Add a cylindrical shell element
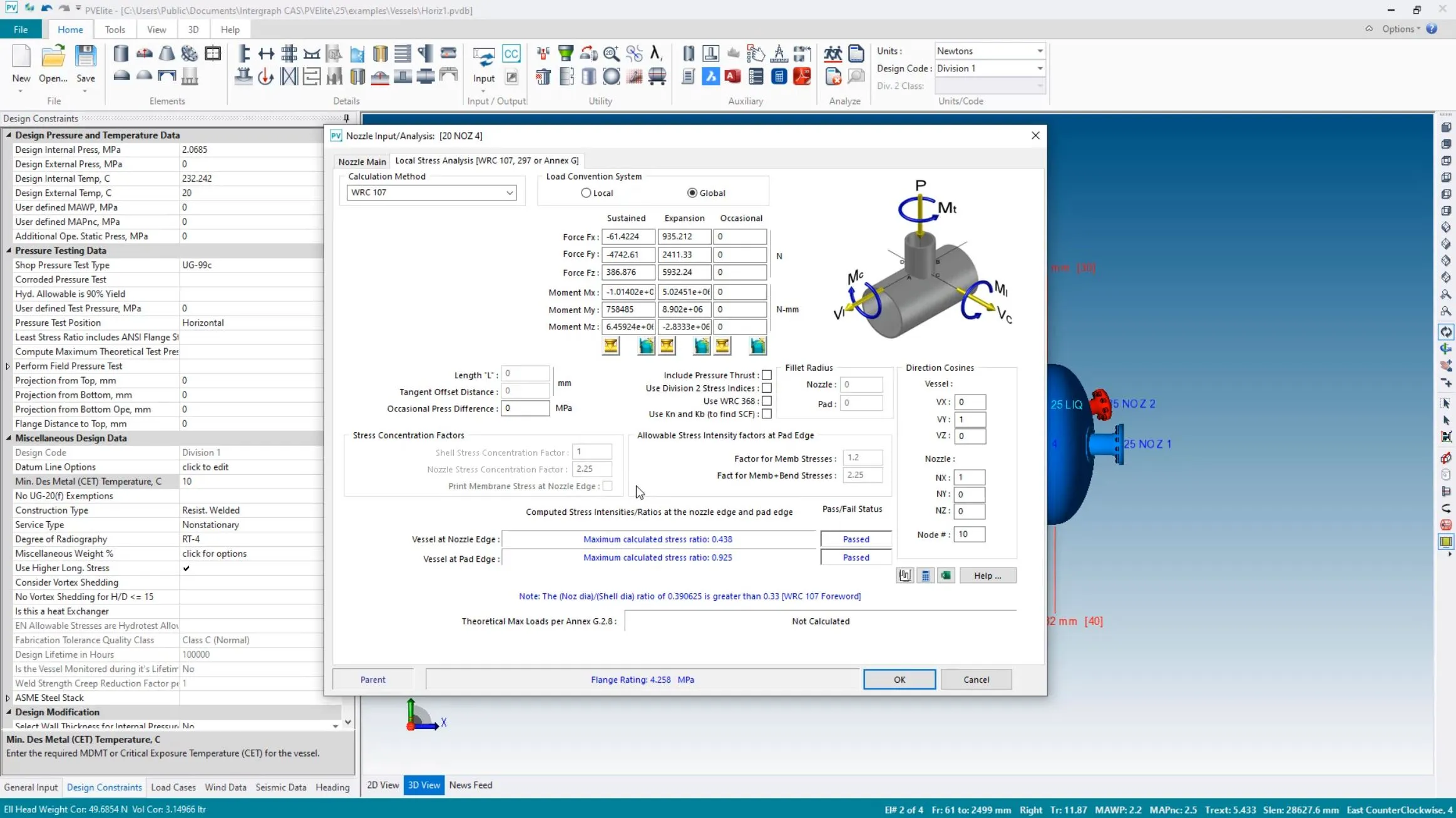 click(x=121, y=54)
